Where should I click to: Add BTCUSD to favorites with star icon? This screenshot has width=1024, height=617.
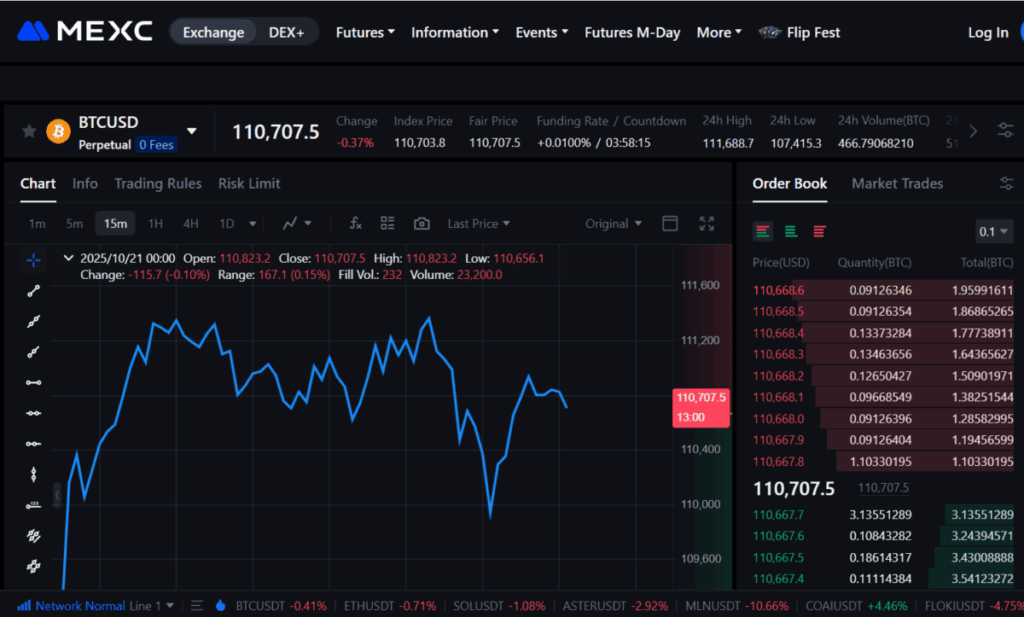point(29,131)
